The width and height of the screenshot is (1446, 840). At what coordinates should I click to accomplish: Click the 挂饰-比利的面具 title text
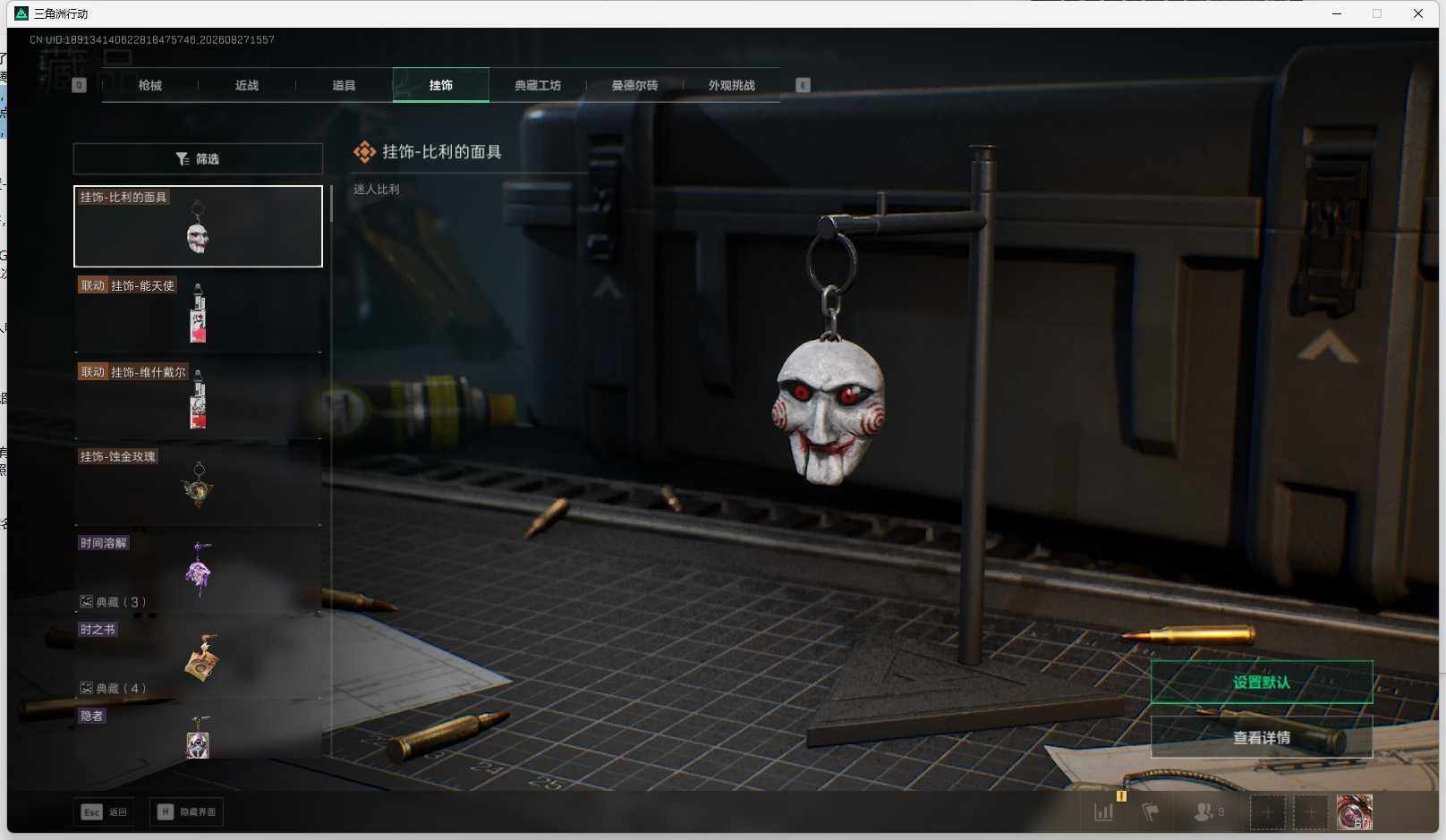pos(442,152)
